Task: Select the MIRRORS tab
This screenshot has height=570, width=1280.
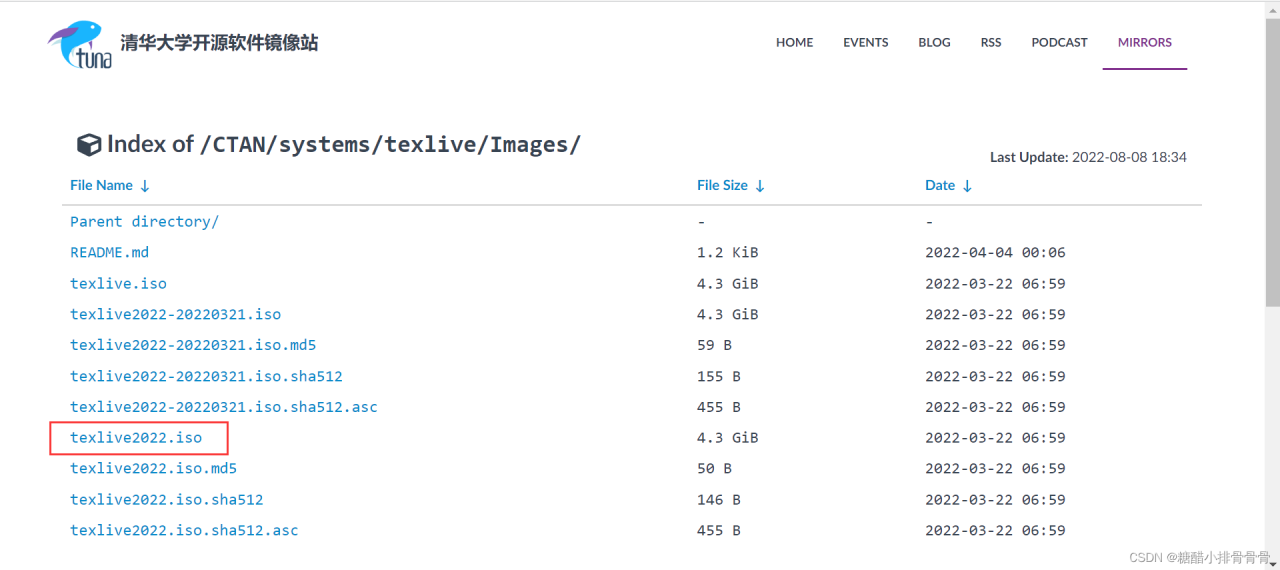Action: (x=1144, y=42)
